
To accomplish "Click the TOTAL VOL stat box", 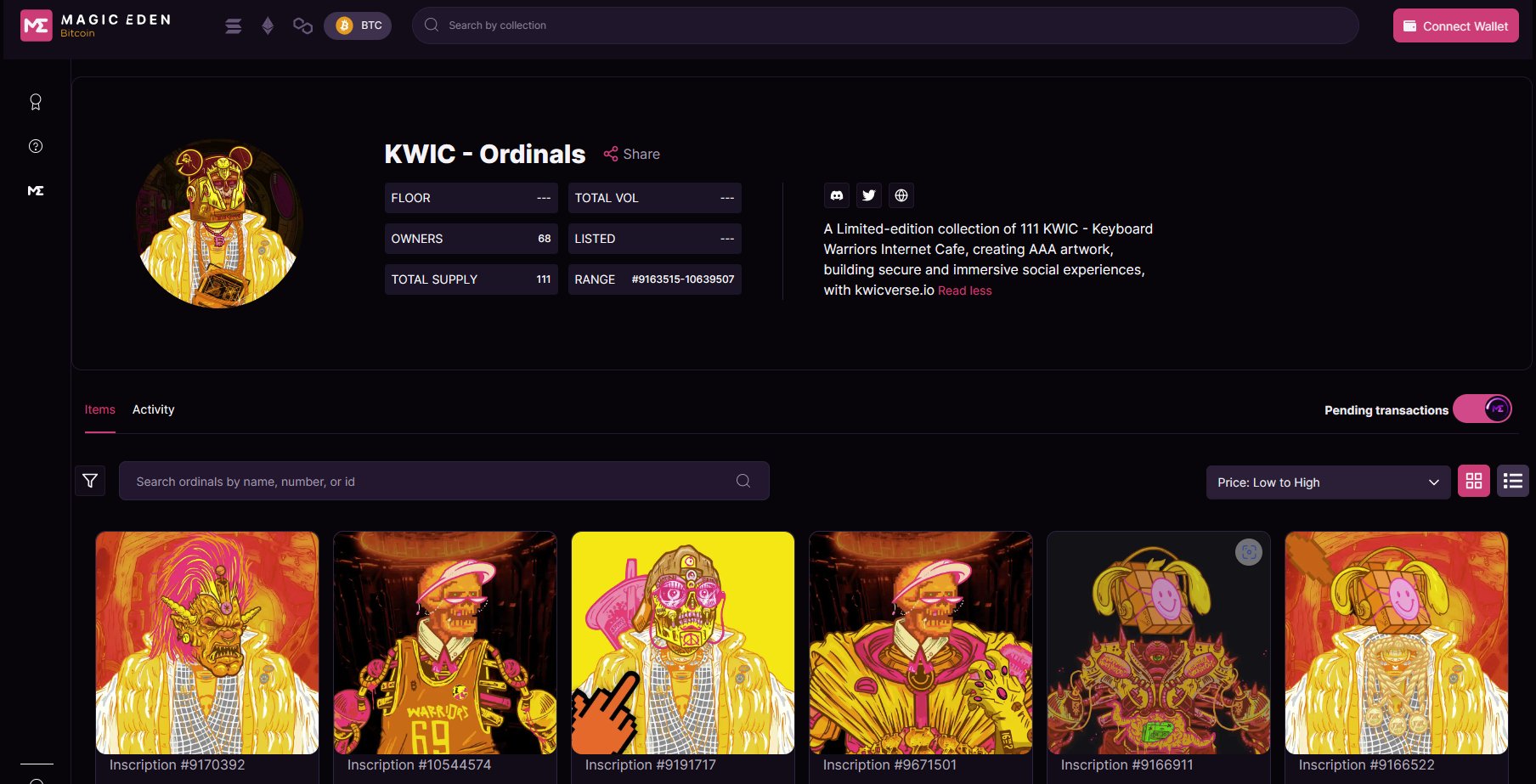I will click(x=655, y=198).
